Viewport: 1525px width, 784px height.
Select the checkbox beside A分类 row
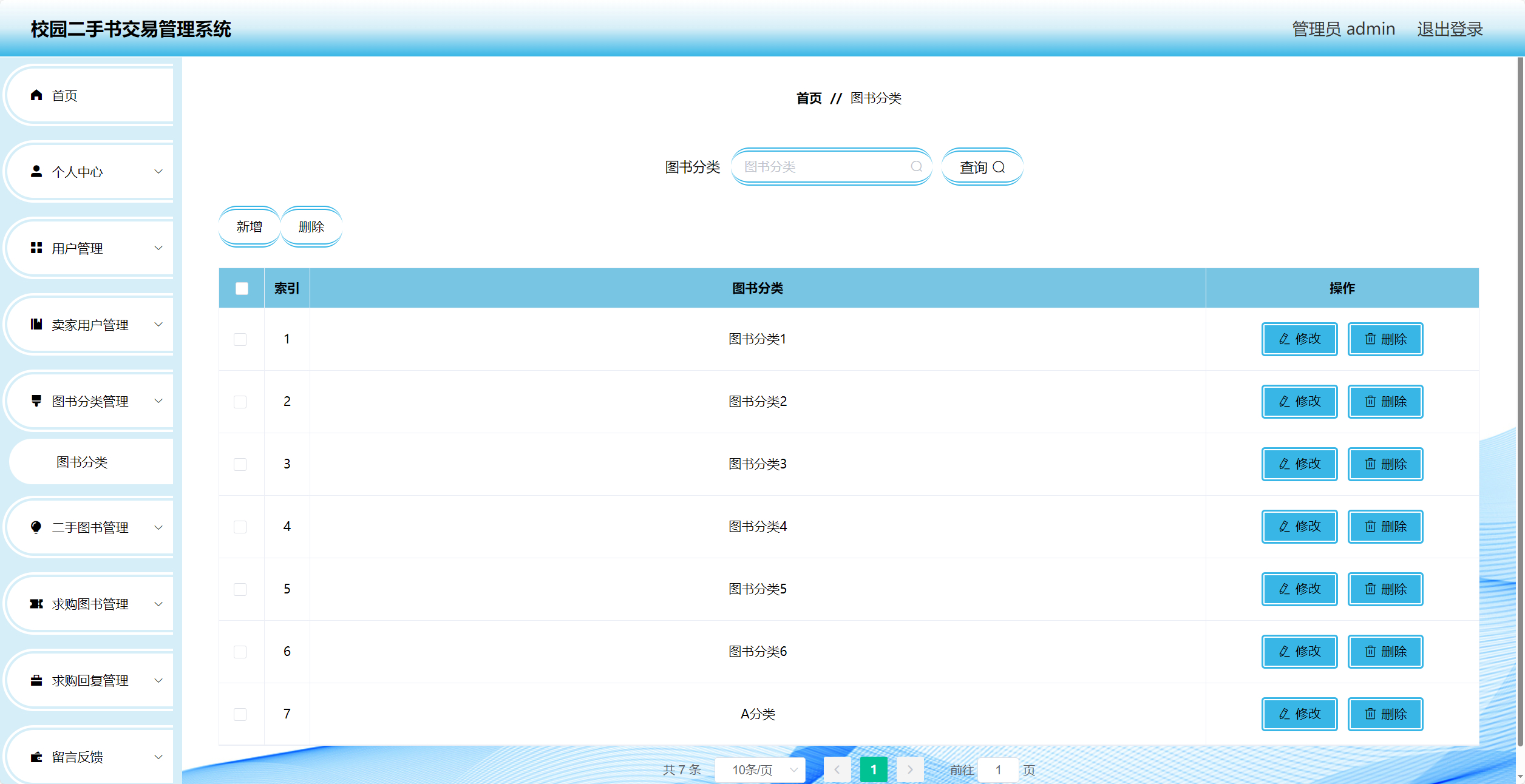click(240, 714)
